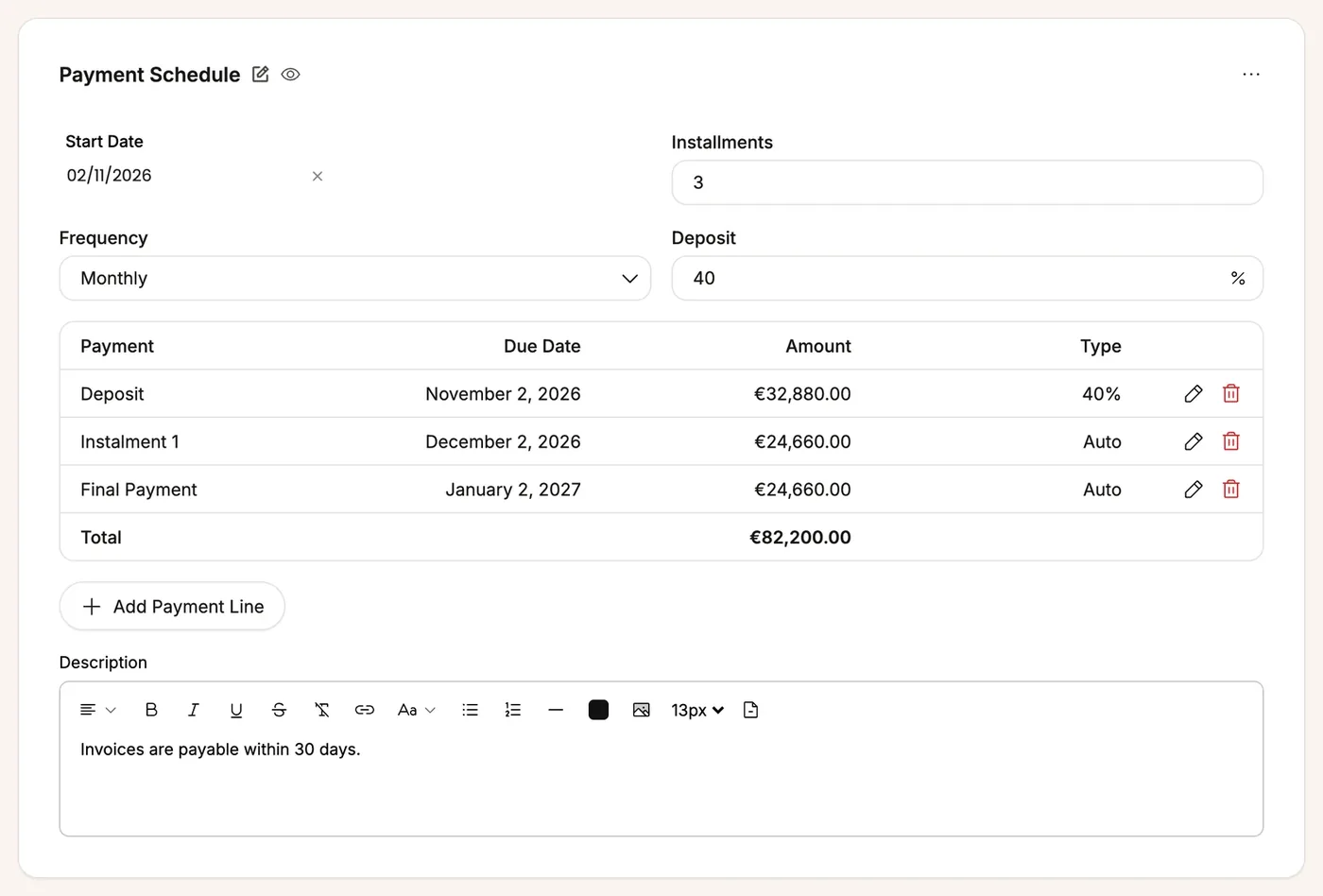Toggle strikethrough formatting

click(279, 710)
